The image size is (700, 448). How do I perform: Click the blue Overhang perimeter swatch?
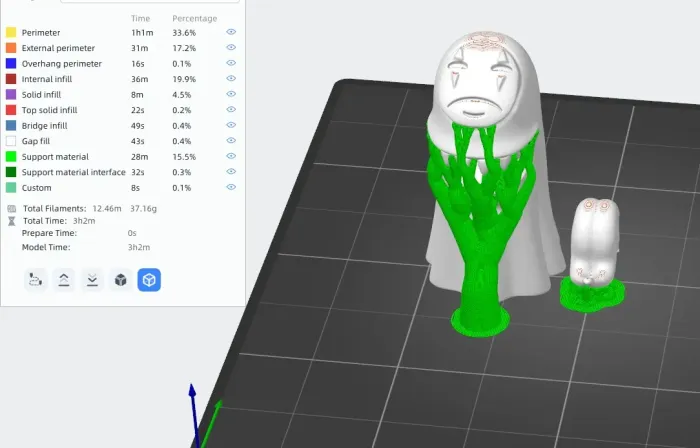pos(11,63)
